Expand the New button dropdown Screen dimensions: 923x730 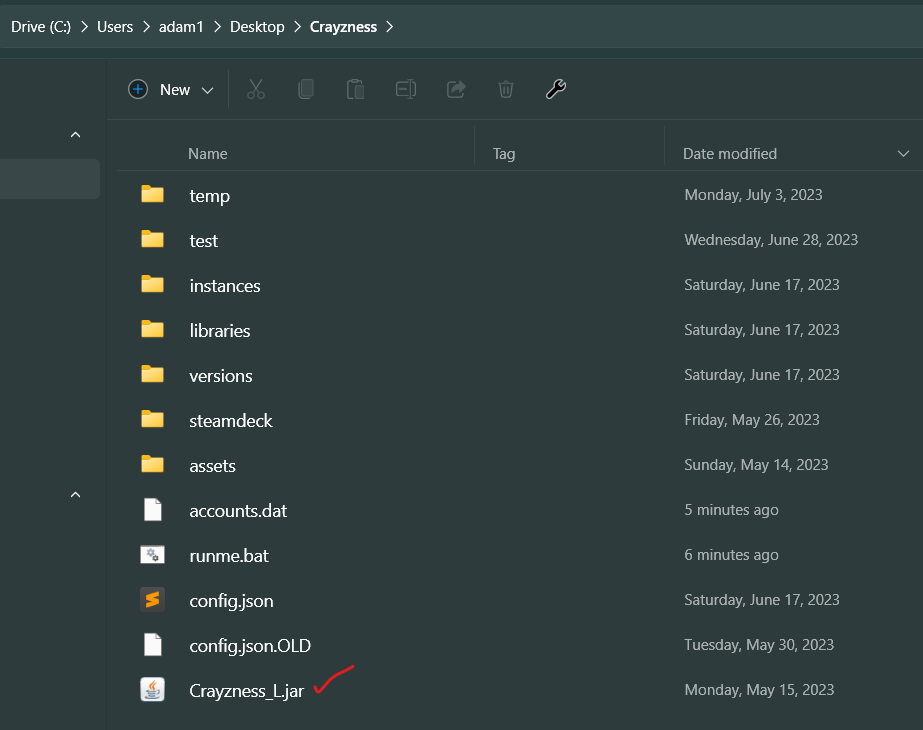[x=208, y=89]
